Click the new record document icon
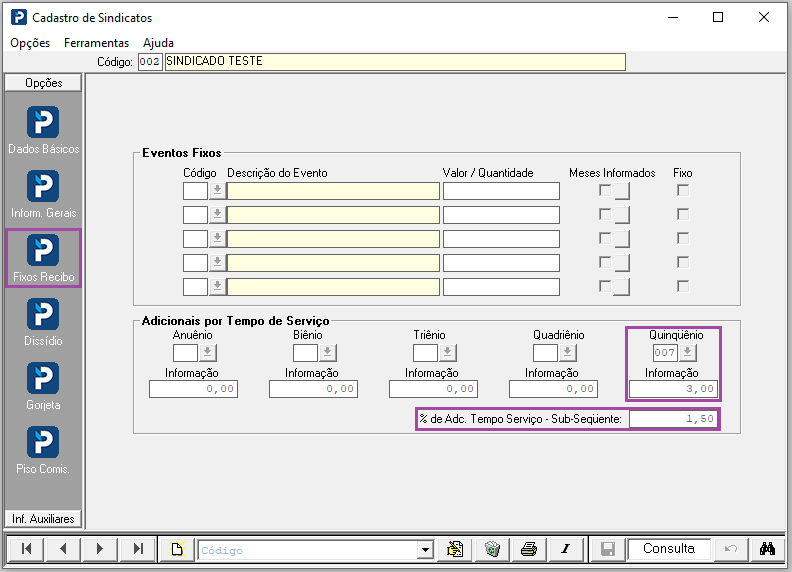792x572 pixels. [x=177, y=549]
